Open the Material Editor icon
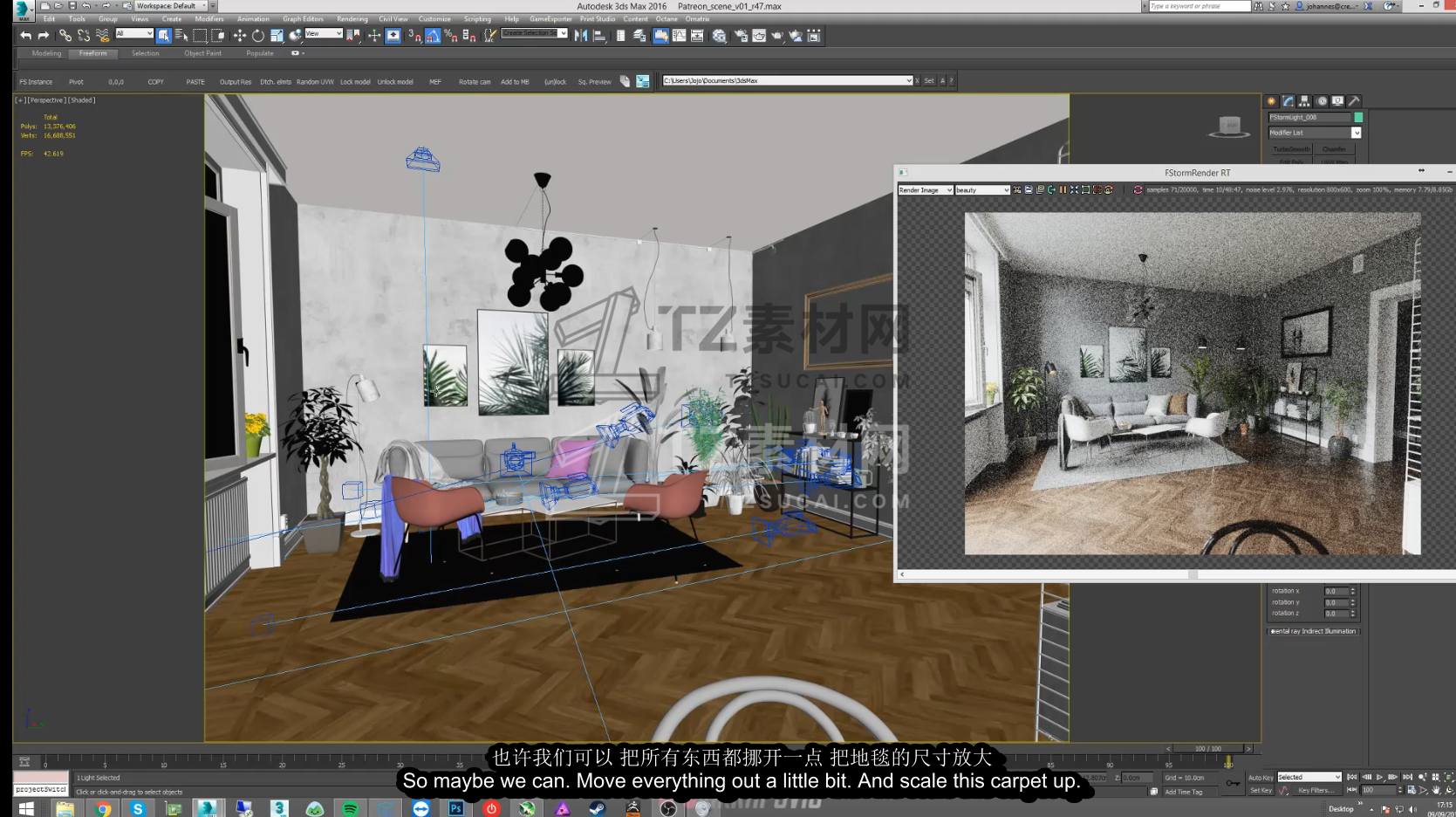Image resolution: width=1456 pixels, height=817 pixels. click(719, 36)
